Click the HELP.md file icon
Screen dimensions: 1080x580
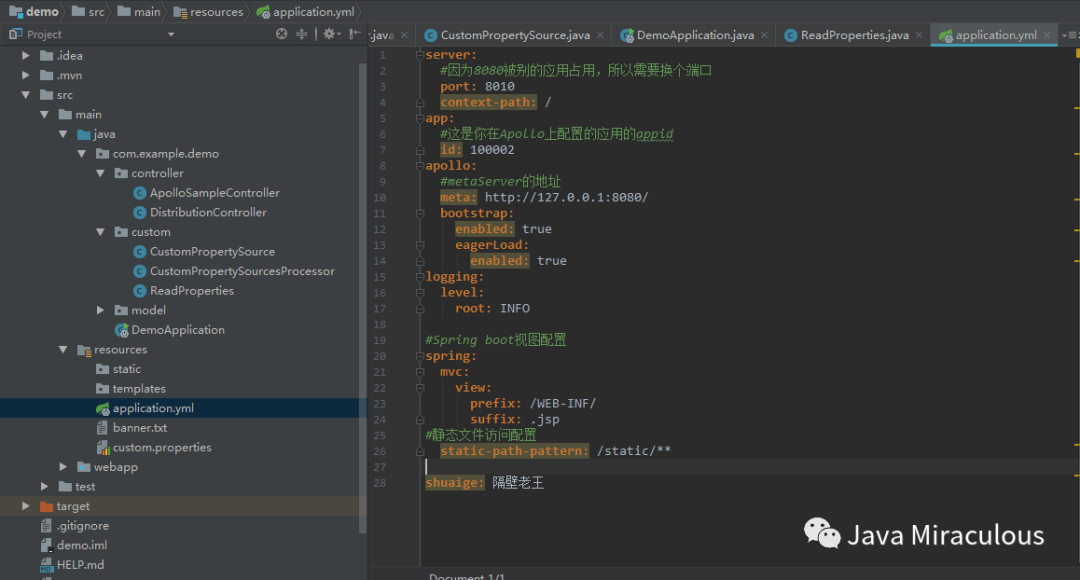46,566
